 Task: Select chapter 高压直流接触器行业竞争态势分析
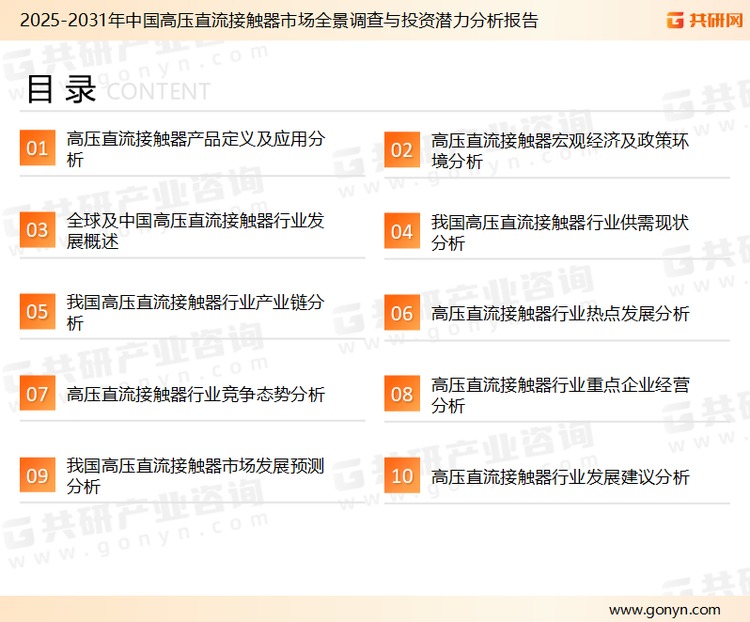[x=196, y=394]
